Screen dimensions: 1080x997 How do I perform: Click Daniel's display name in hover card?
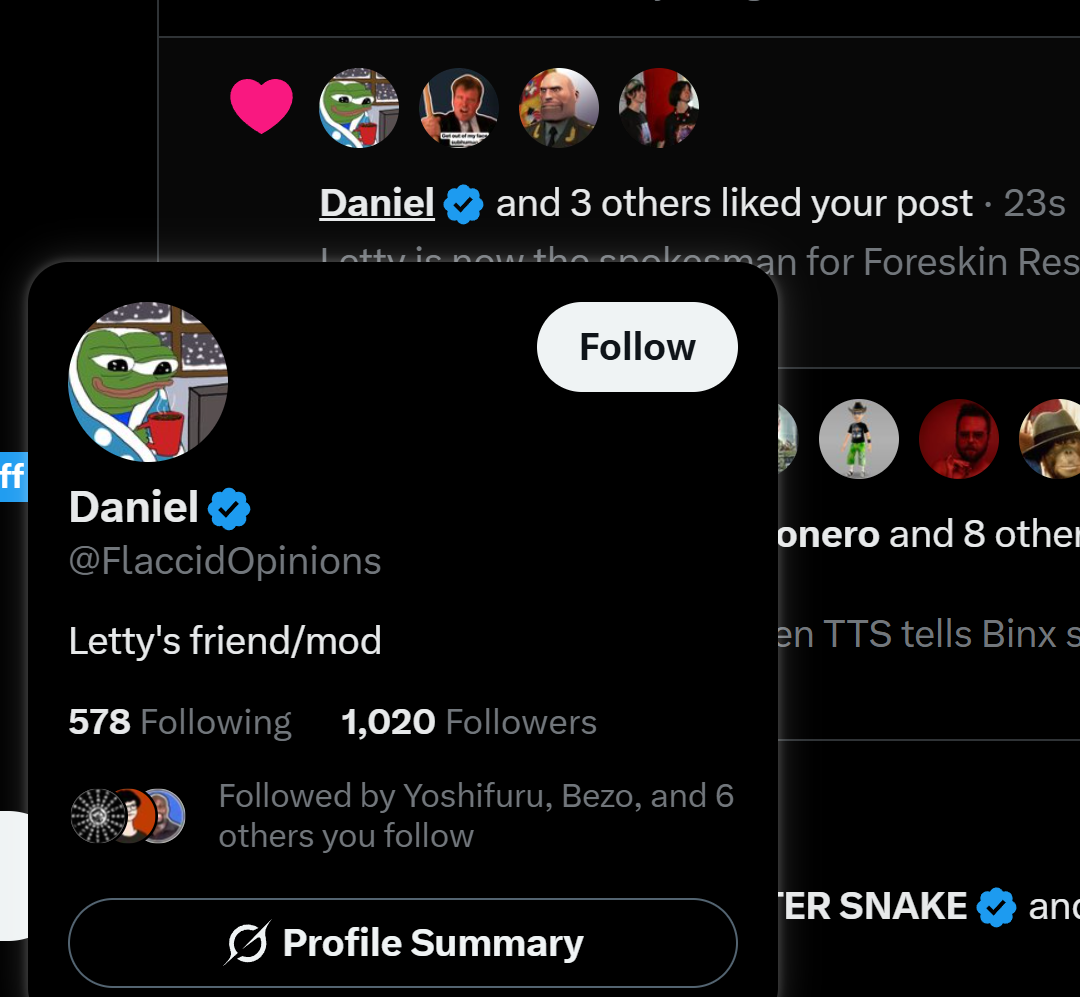134,507
